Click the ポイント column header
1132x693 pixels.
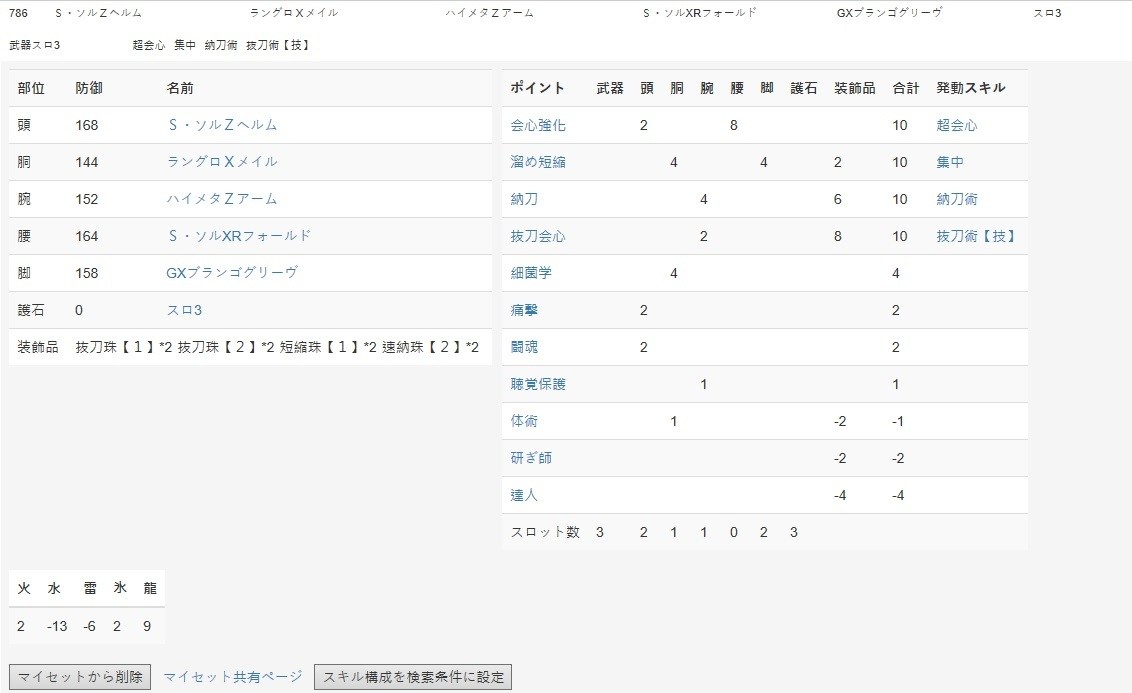[537, 88]
